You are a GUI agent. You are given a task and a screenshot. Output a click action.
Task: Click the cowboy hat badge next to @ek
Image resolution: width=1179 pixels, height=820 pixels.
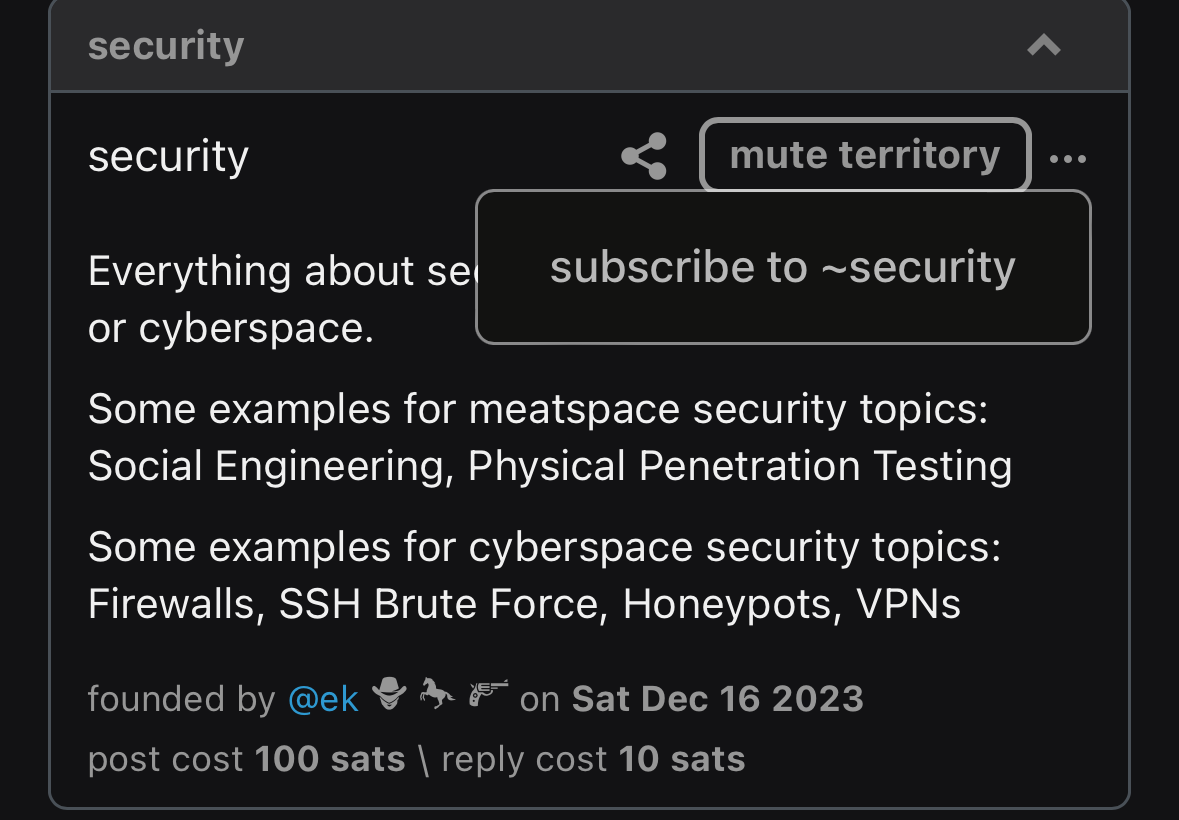point(389,694)
